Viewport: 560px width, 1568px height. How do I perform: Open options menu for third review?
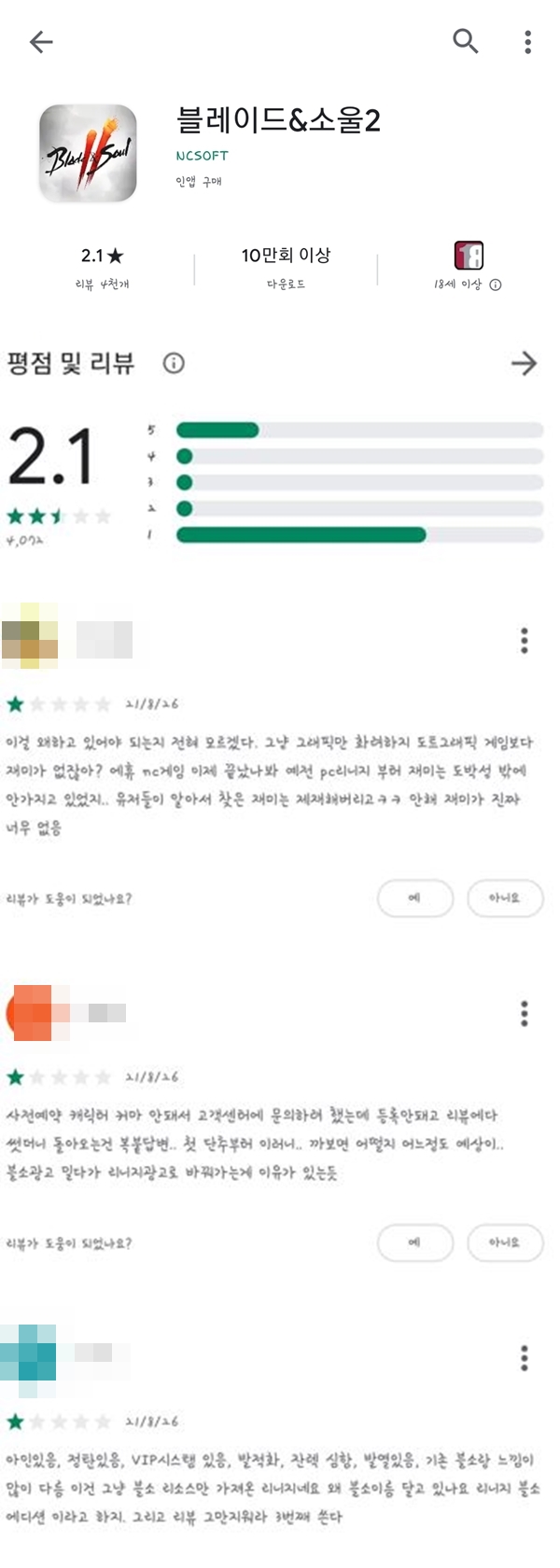(525, 1358)
